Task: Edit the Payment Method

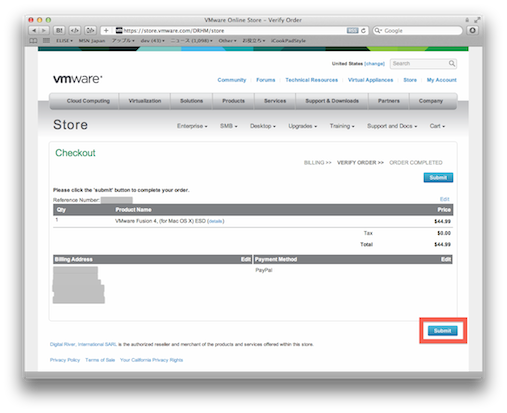Action: (x=446, y=259)
